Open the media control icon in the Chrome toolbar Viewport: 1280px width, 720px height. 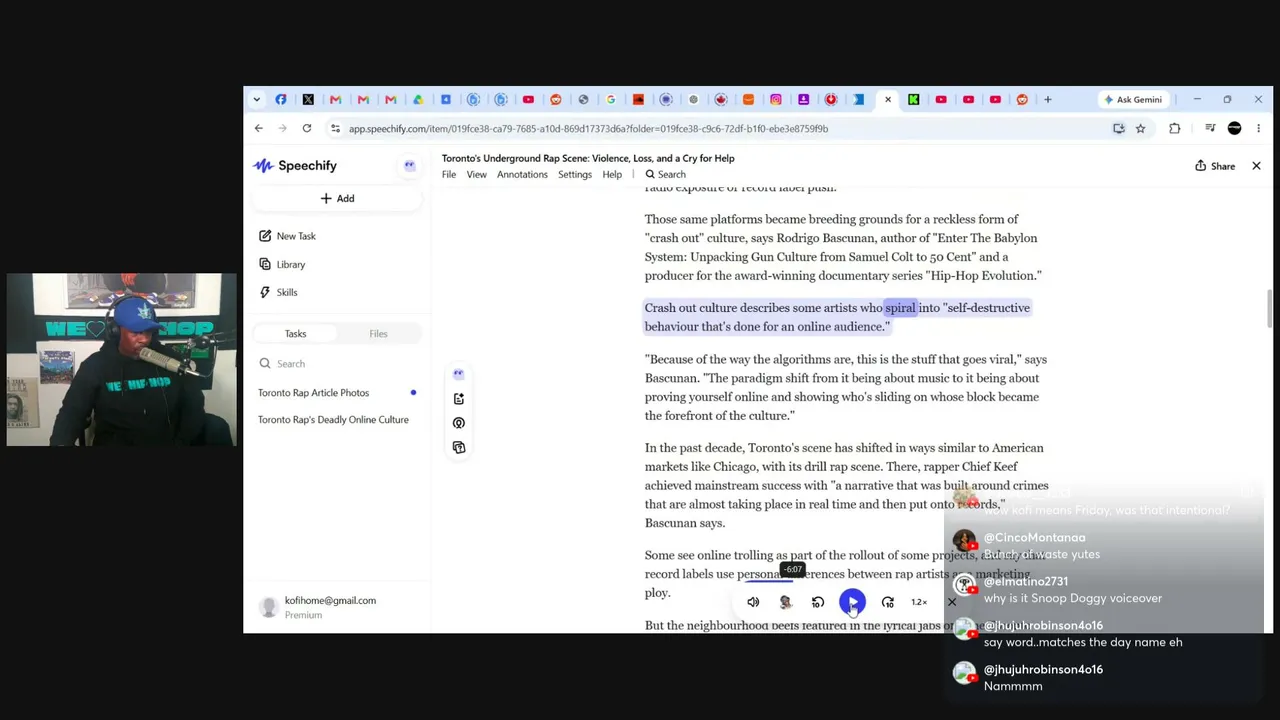pos(1209,128)
